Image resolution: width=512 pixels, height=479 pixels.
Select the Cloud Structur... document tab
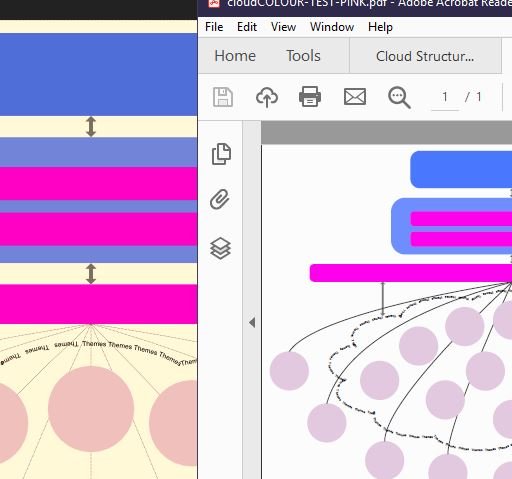coord(425,56)
